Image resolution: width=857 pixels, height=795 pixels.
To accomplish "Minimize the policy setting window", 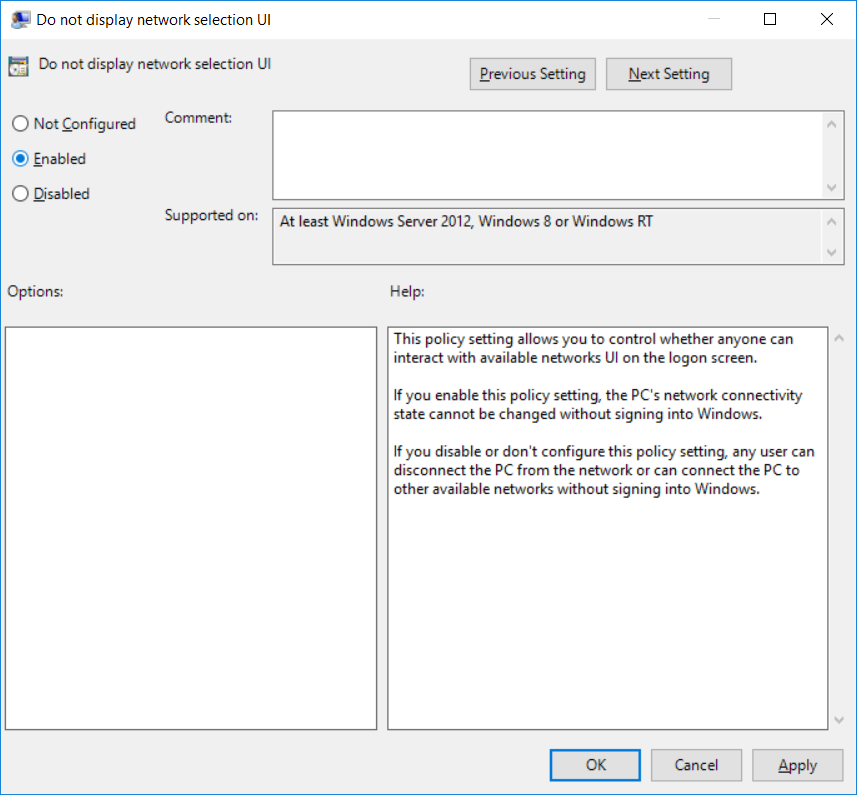I will point(713,19).
